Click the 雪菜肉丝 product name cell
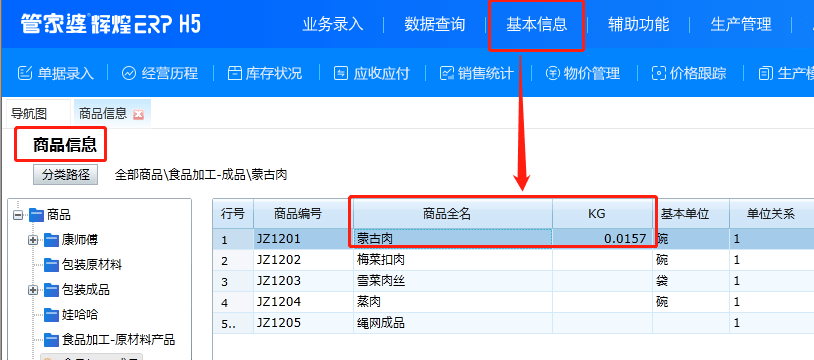This screenshot has width=814, height=360. pos(453,281)
